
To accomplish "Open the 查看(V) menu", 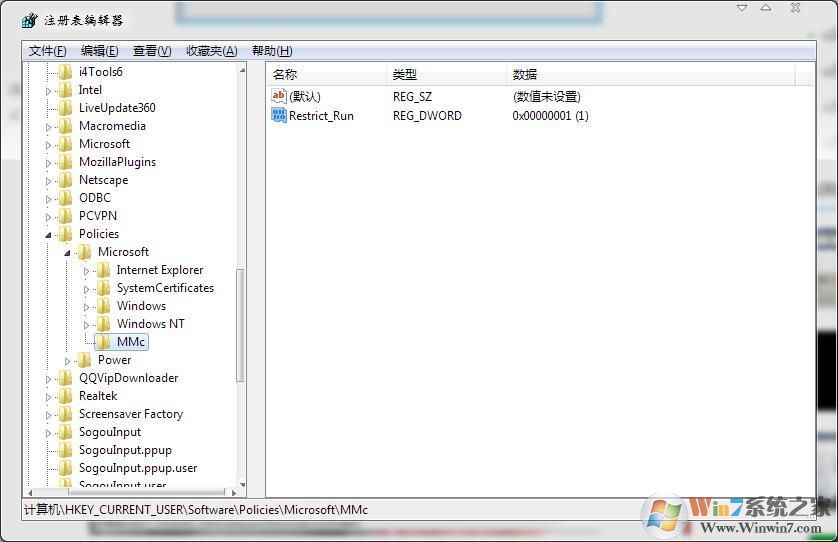I will point(152,51).
